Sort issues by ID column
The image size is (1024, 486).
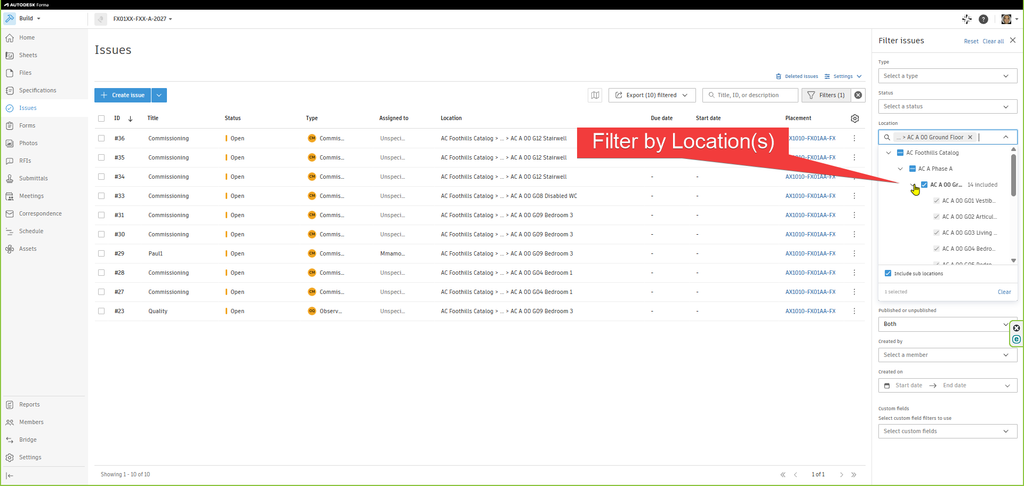coord(123,118)
